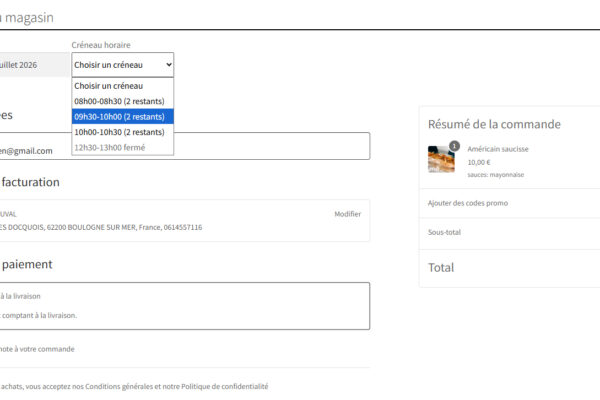The image size is (600, 400).
Task: Click the quantity badge on product image
Action: pyautogui.click(x=454, y=146)
